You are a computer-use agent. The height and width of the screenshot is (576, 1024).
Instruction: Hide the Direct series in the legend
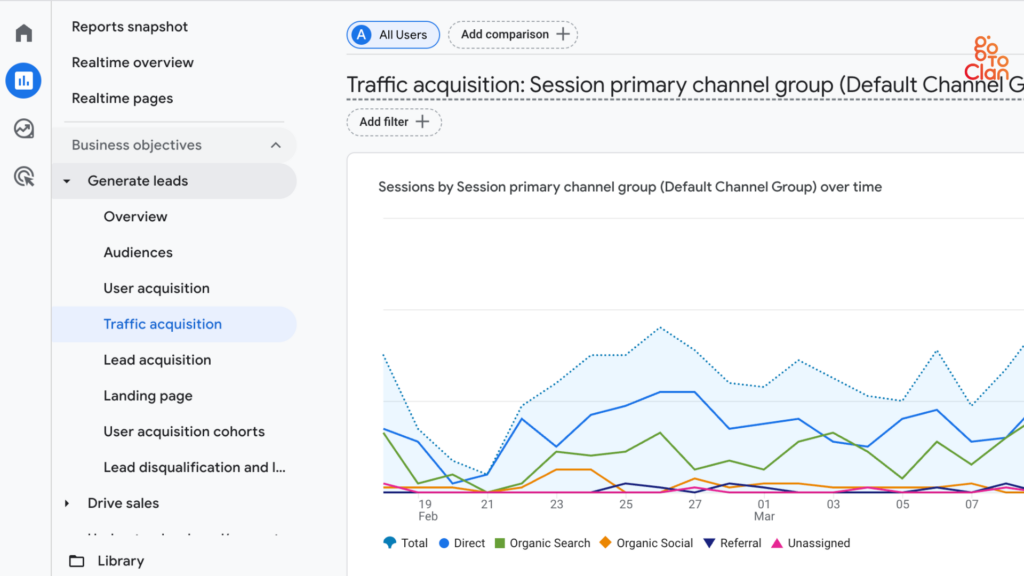(461, 543)
